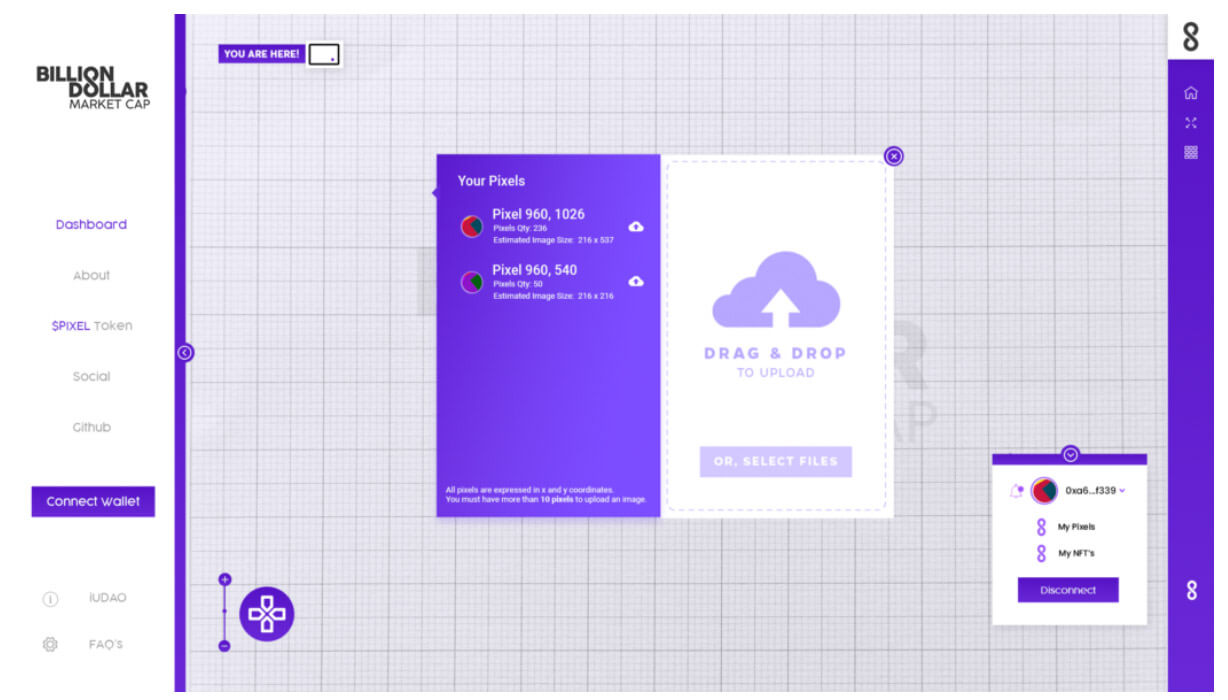
Task: Zoom in with the plus button
Action: [x=225, y=579]
